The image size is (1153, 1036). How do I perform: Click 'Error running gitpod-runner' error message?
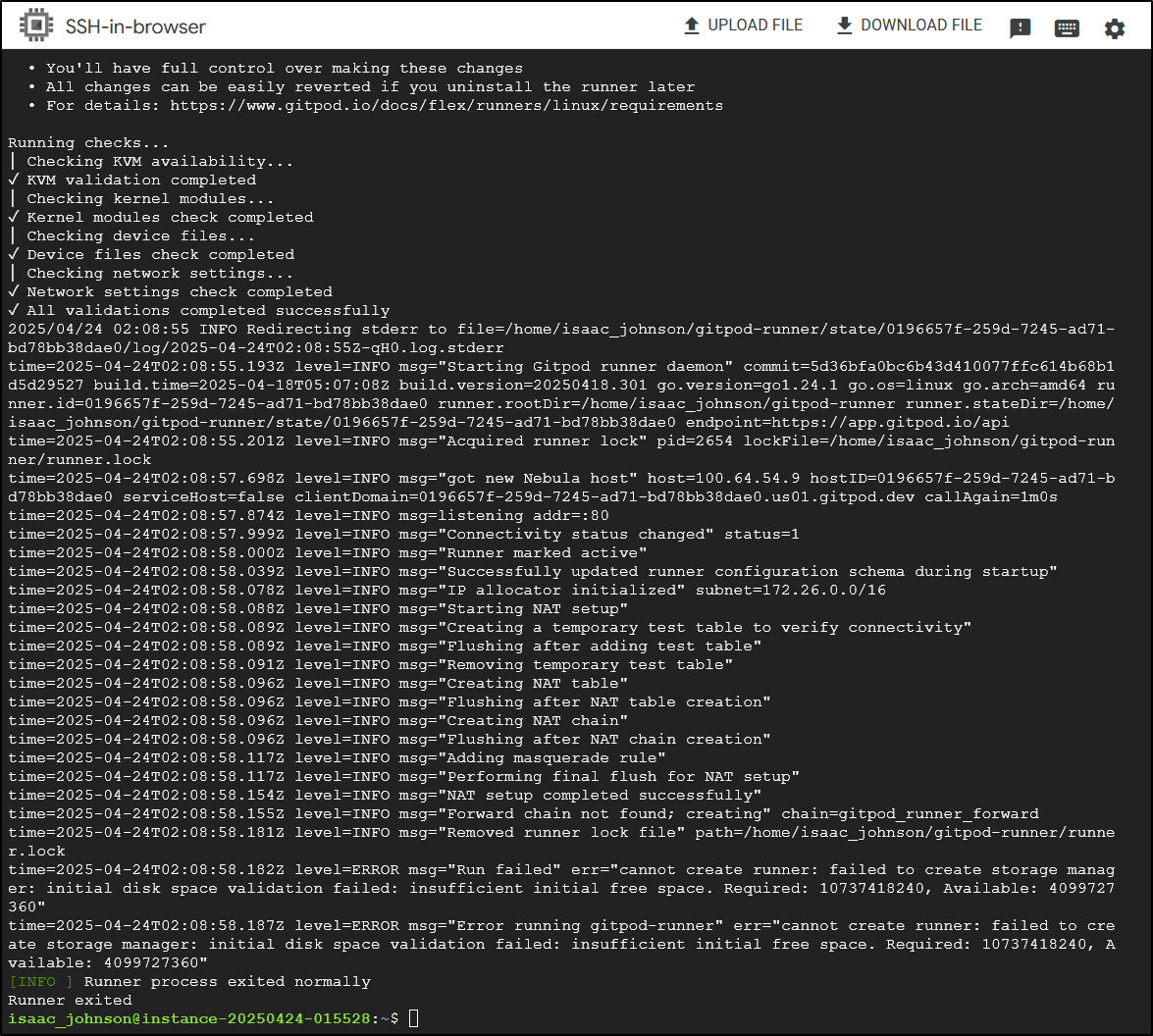tap(581, 926)
